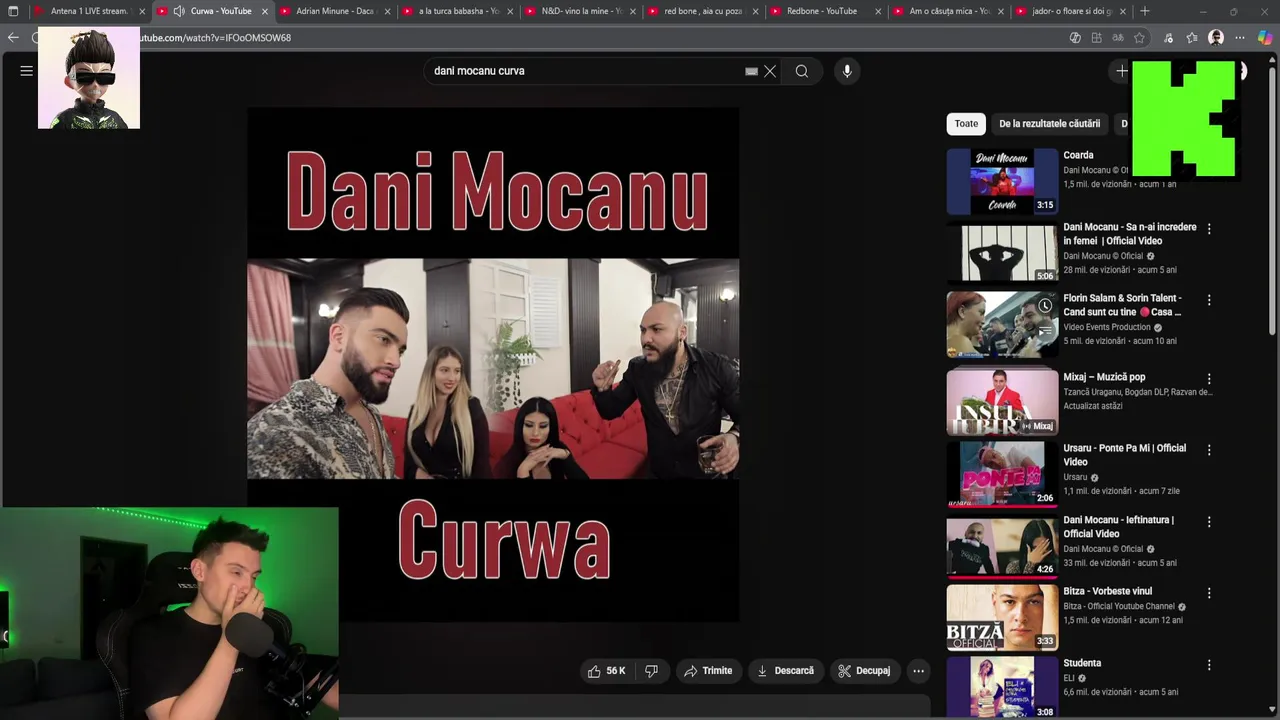Open options for Mixaj – Muzică pop

[x=1209, y=379]
